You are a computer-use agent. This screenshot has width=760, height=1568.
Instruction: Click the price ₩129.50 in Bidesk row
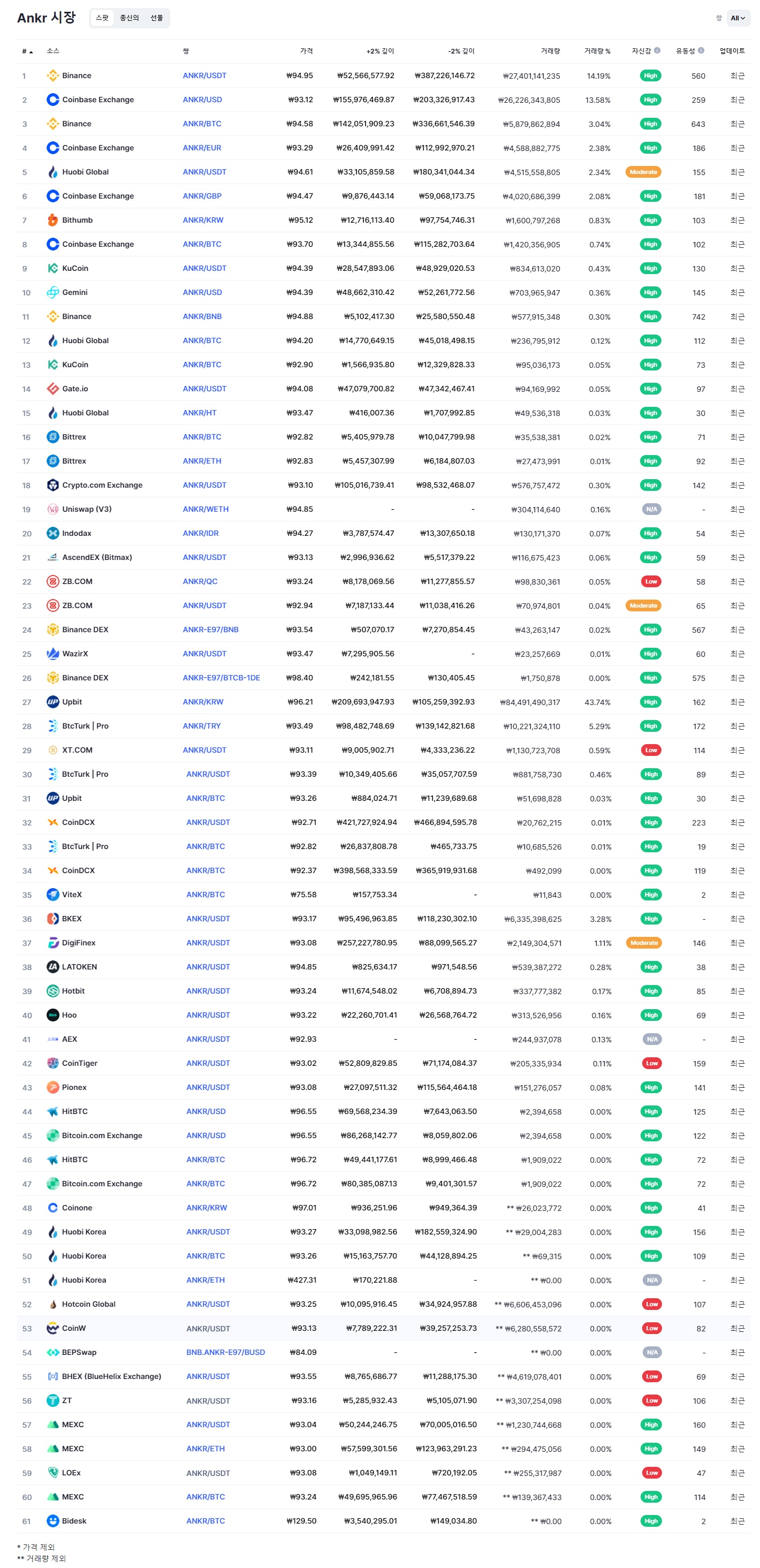[x=302, y=1521]
